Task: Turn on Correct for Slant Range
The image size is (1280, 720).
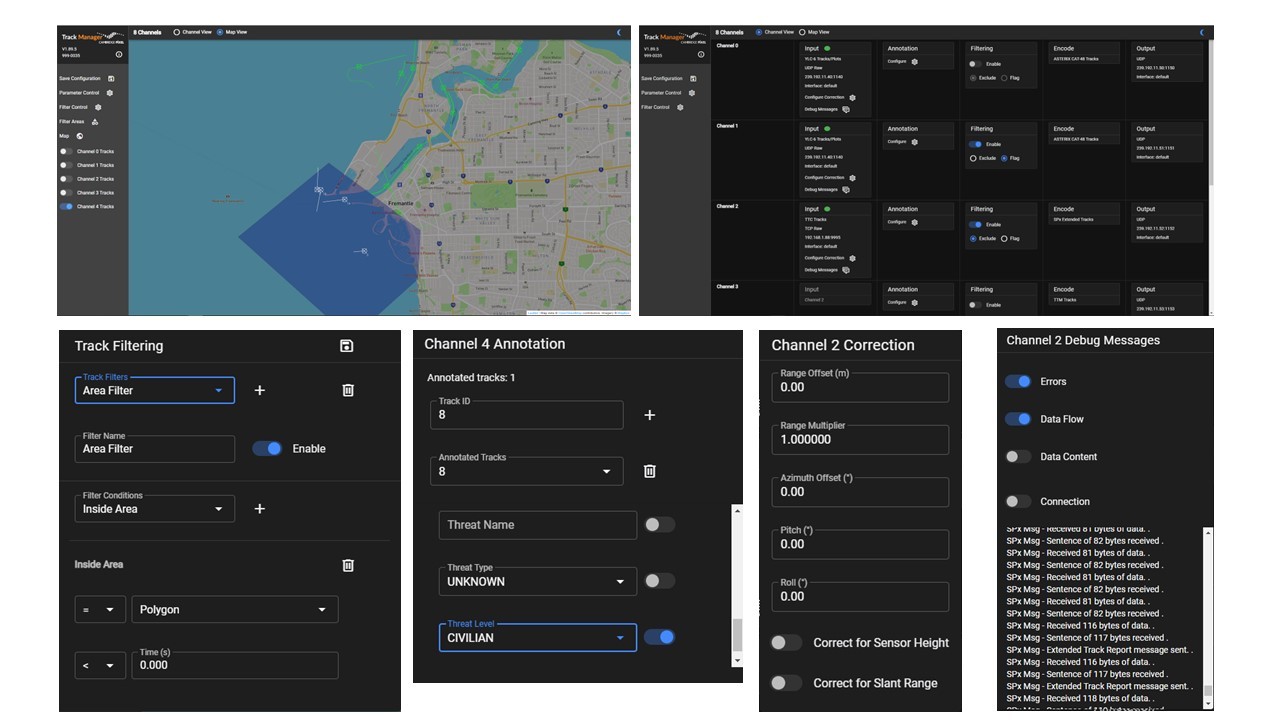Action: [786, 683]
